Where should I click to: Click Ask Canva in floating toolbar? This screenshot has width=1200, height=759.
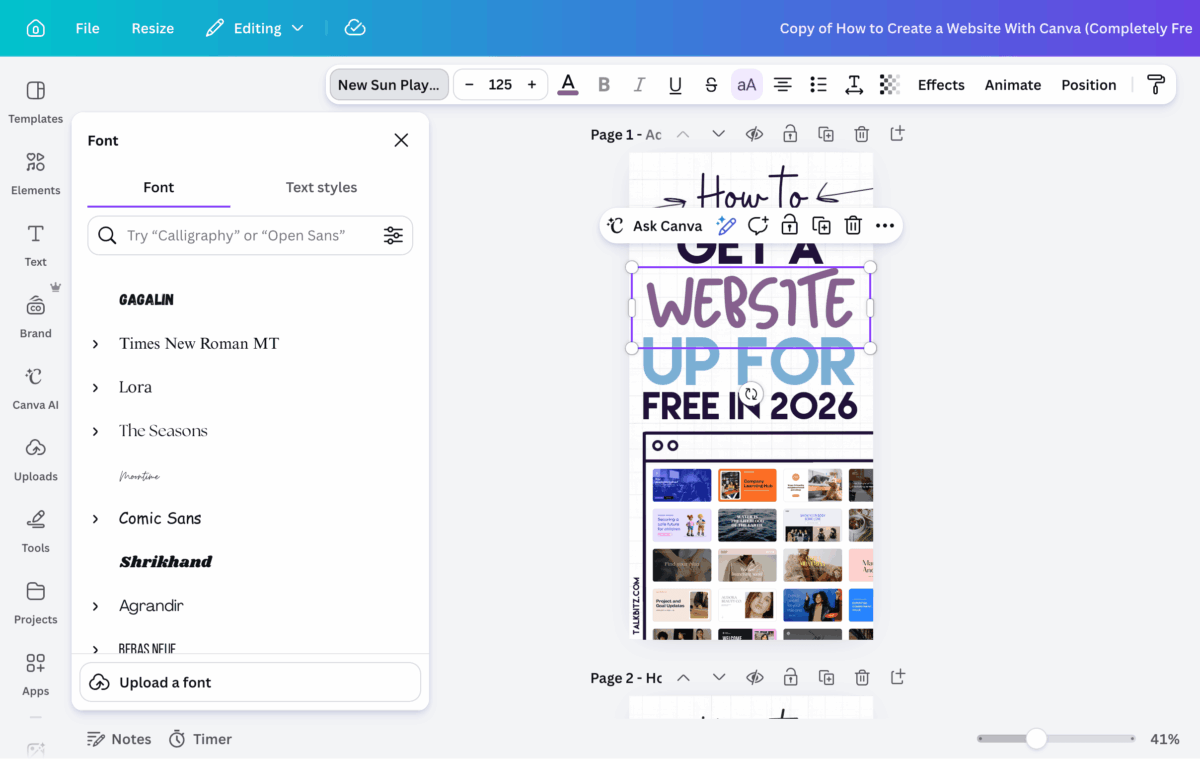656,226
